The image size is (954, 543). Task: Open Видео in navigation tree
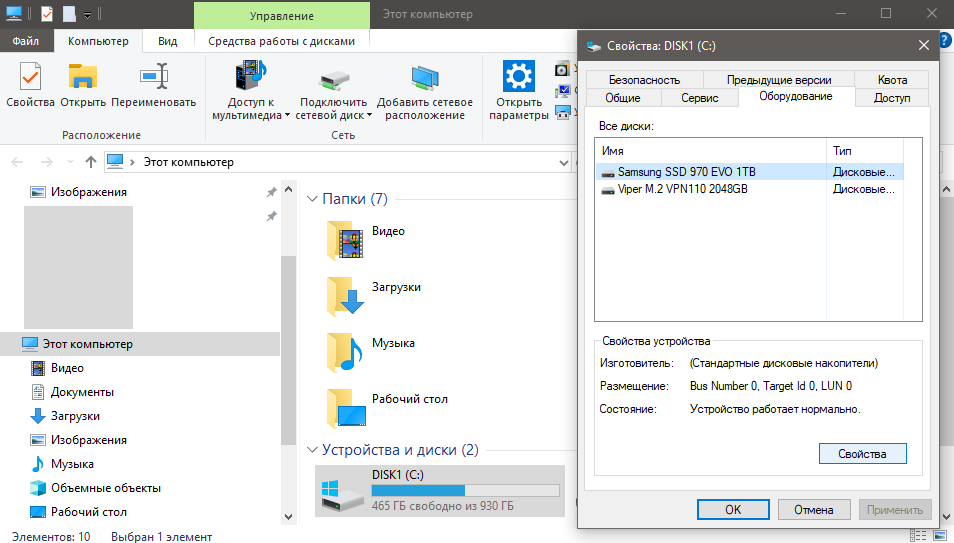(x=67, y=368)
